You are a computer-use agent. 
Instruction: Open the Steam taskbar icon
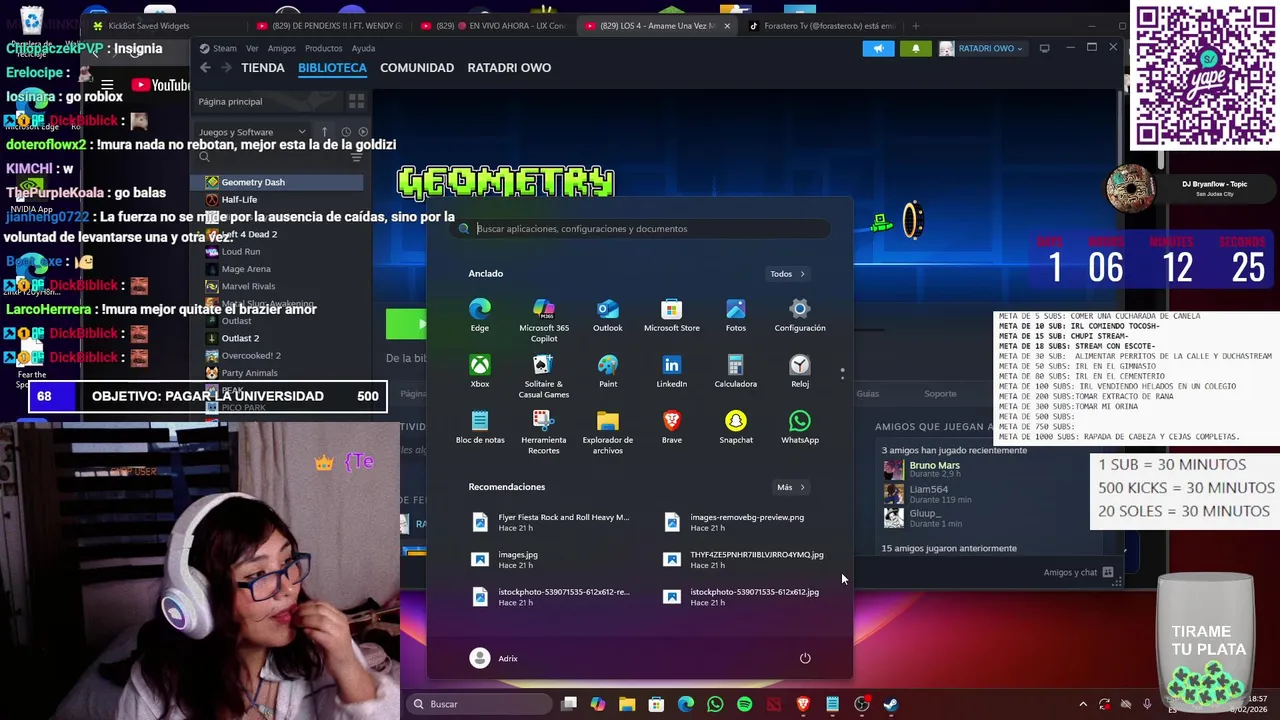tap(891, 705)
